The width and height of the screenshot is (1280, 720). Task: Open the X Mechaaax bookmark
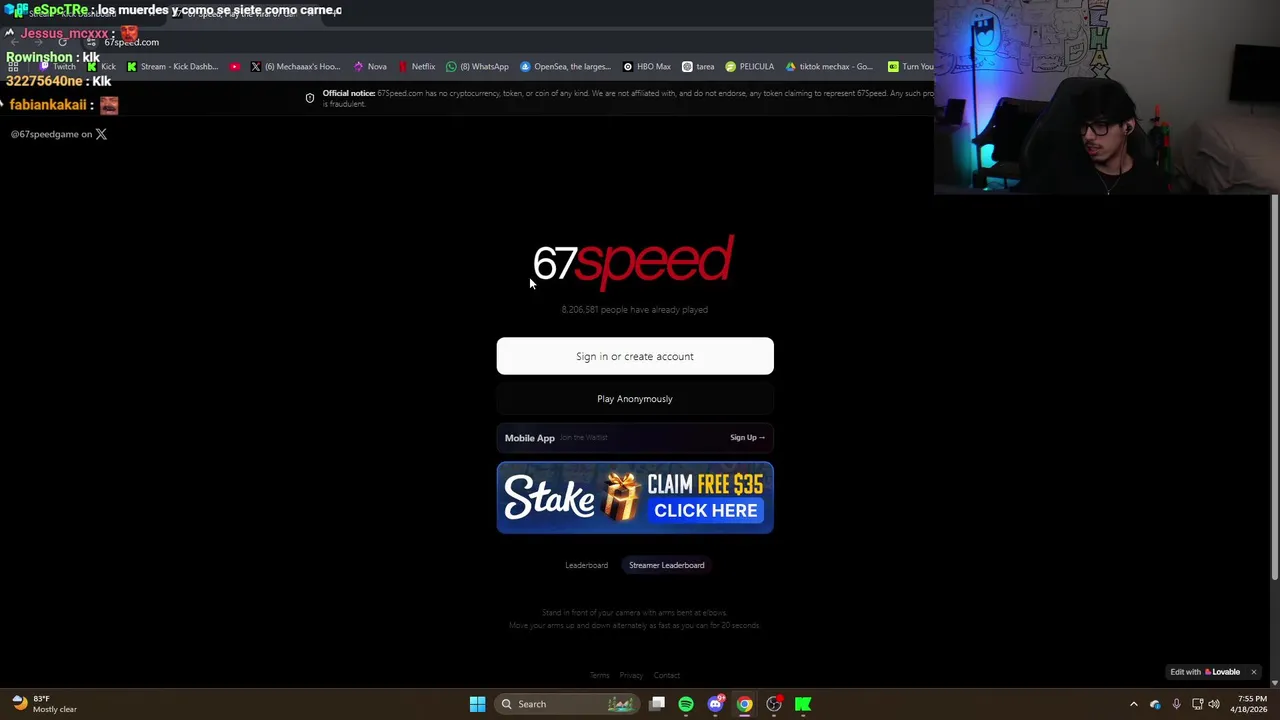coord(295,67)
